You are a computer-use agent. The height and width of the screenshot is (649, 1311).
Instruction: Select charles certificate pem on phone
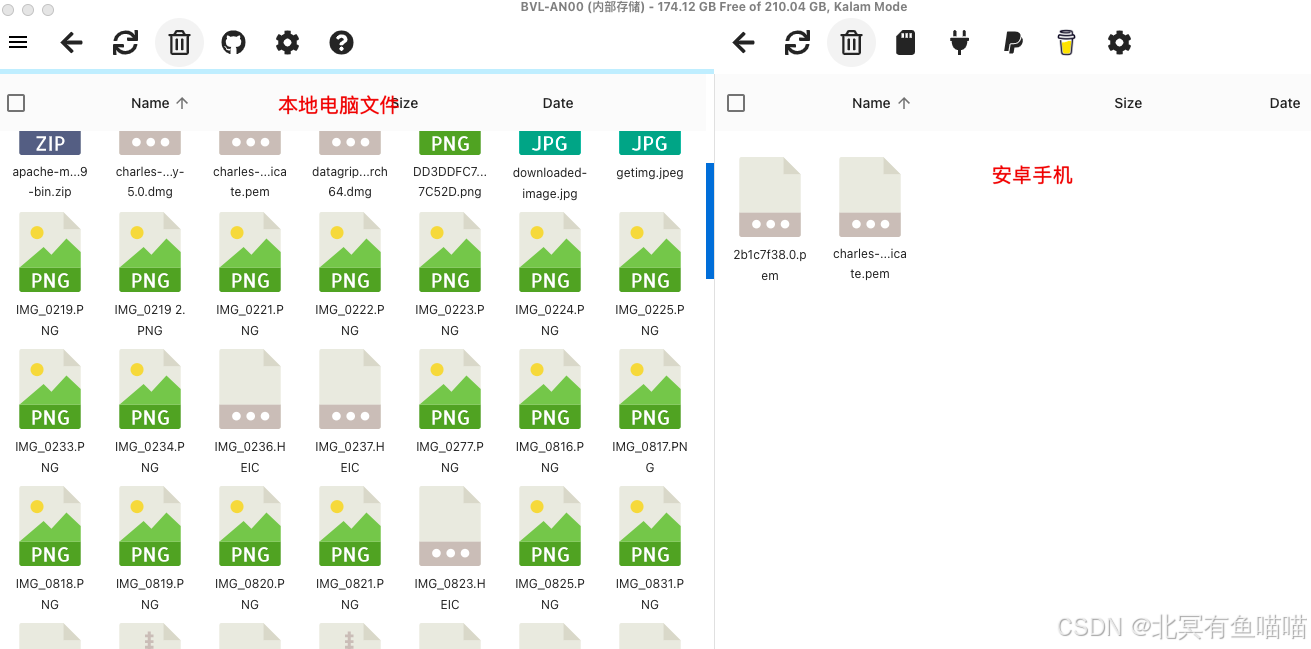pyautogui.click(x=870, y=197)
